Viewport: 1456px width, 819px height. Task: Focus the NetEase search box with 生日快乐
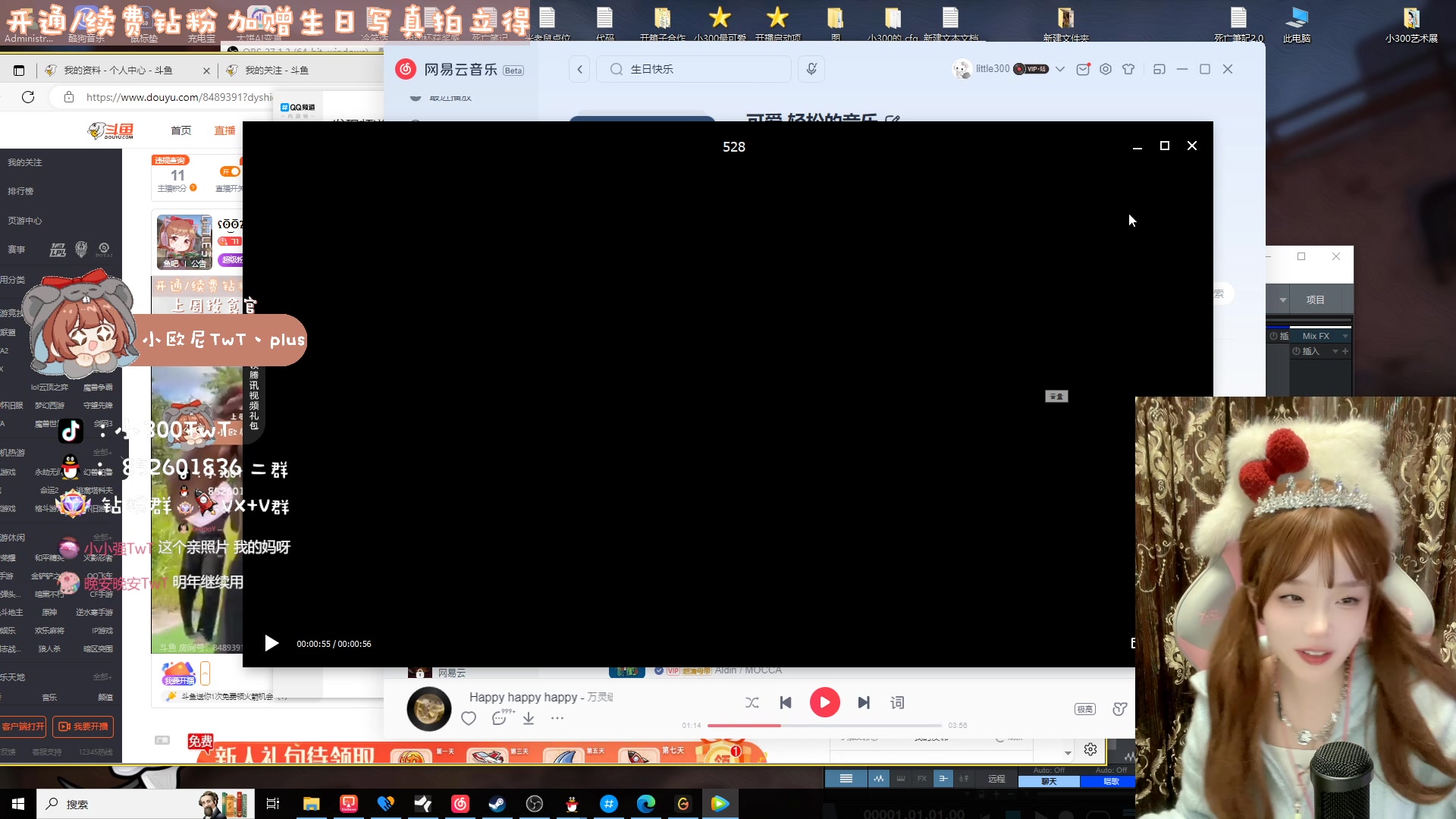pos(694,69)
